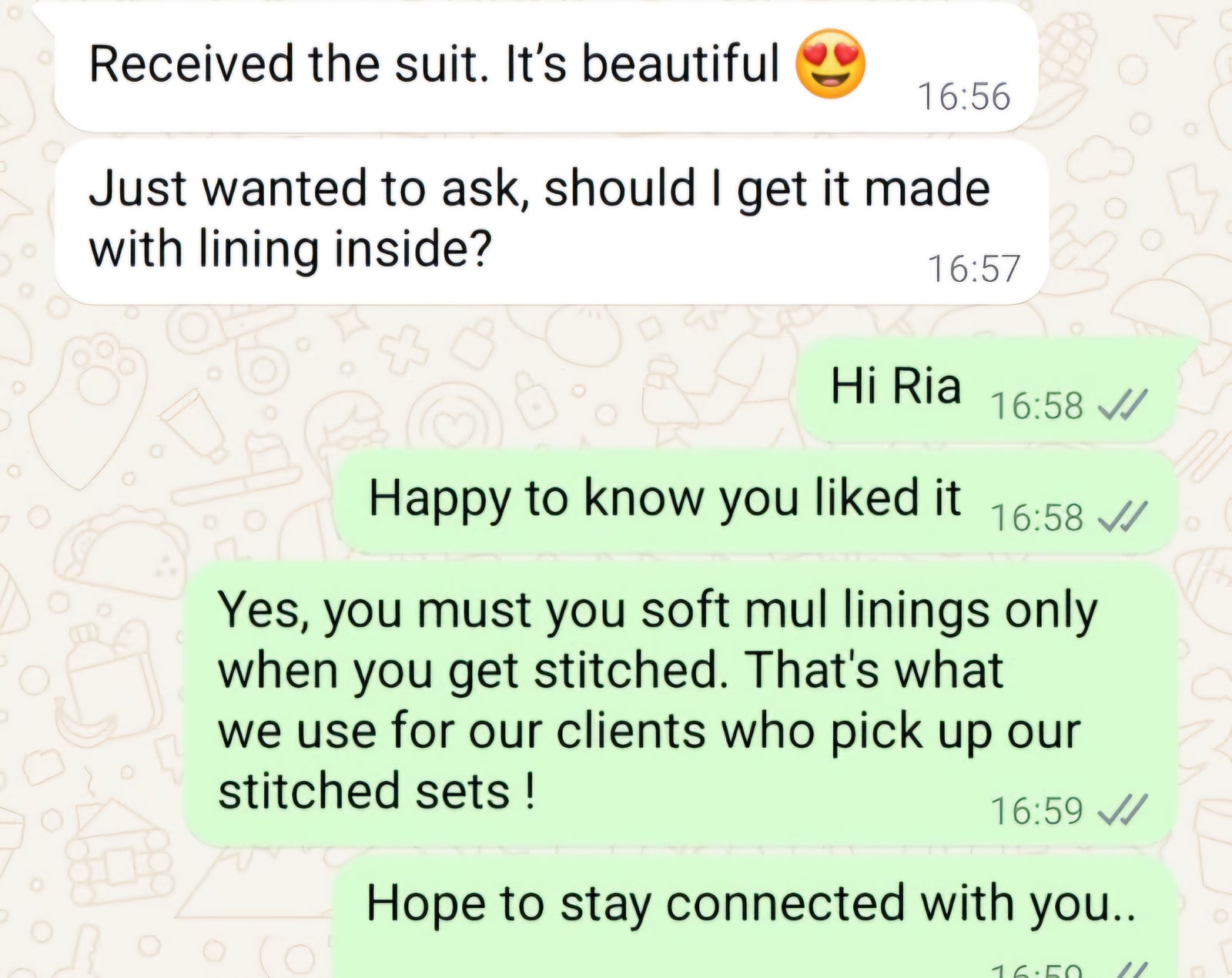The width and height of the screenshot is (1232, 978).
Task: Click the double tick next to 16:59
Action: [1123, 809]
